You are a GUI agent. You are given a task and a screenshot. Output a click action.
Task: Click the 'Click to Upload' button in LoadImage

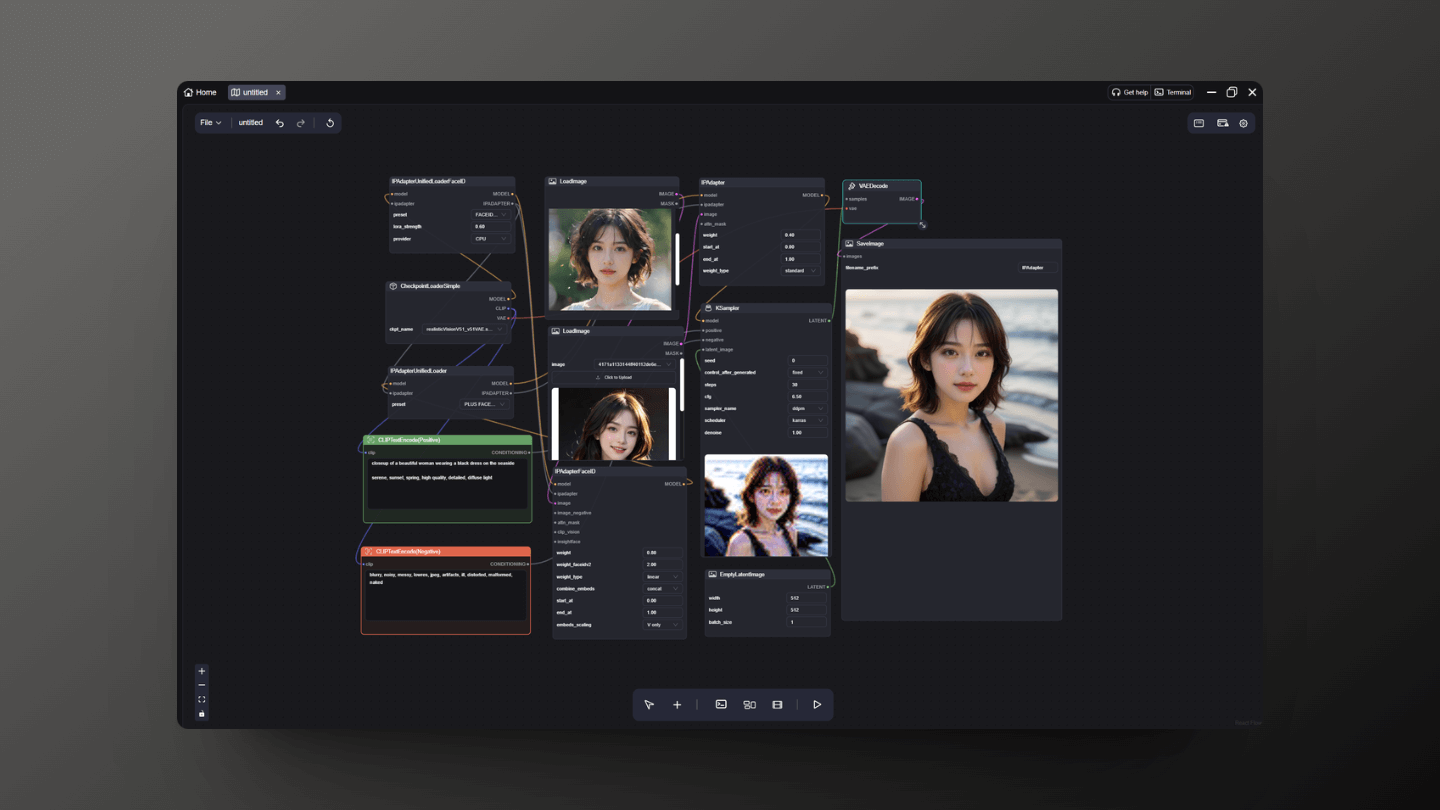[x=613, y=377]
